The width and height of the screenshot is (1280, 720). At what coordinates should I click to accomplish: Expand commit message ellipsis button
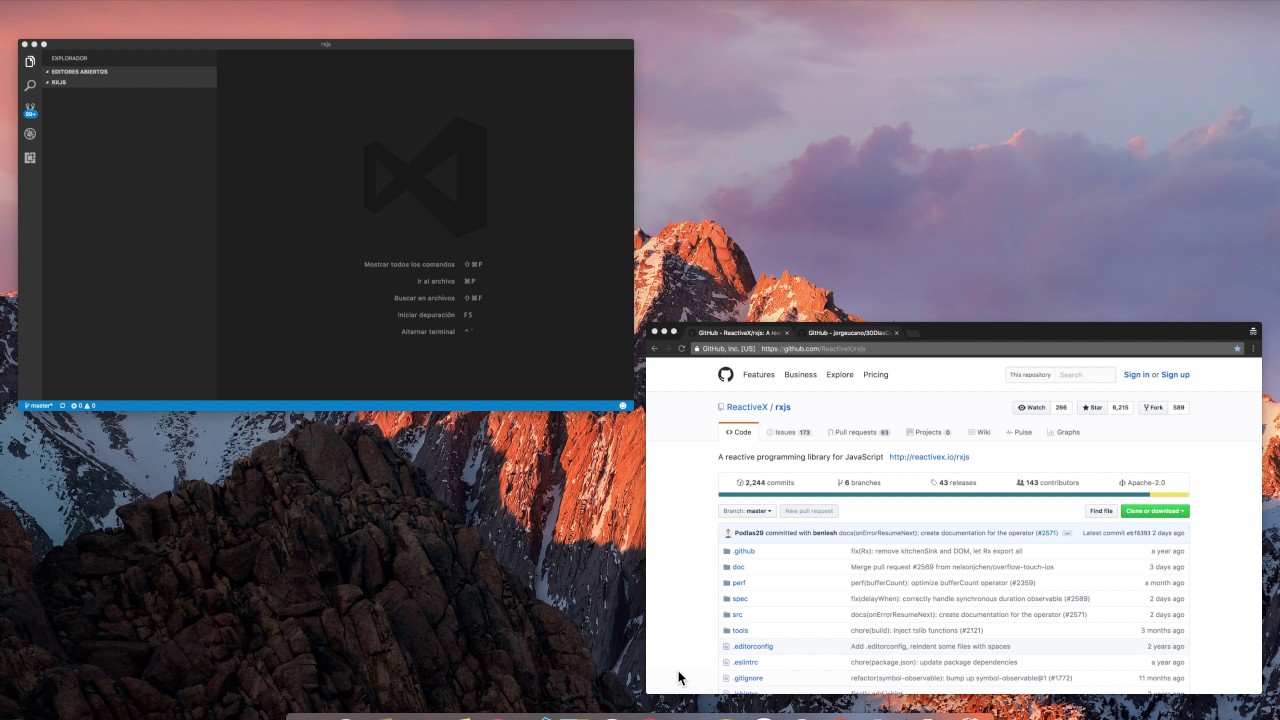point(1067,533)
